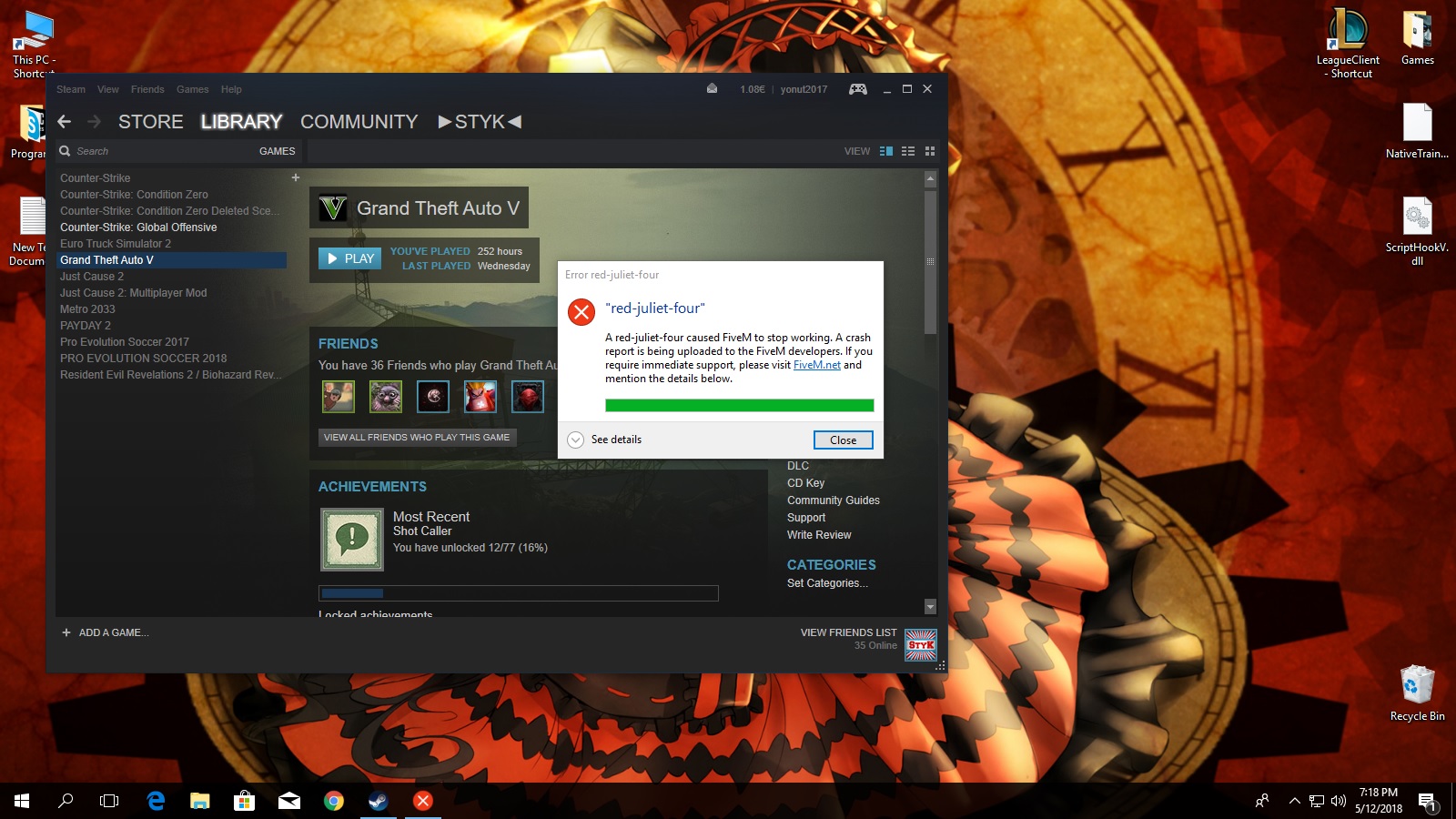Close the red-juliet-four error dialog
Image resolution: width=1456 pixels, height=819 pixels.
pyautogui.click(x=843, y=440)
